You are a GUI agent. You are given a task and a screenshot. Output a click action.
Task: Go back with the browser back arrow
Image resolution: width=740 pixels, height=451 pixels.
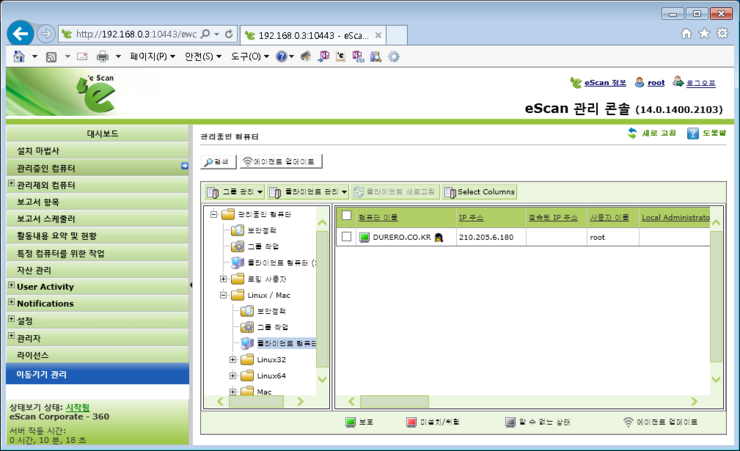(x=21, y=33)
